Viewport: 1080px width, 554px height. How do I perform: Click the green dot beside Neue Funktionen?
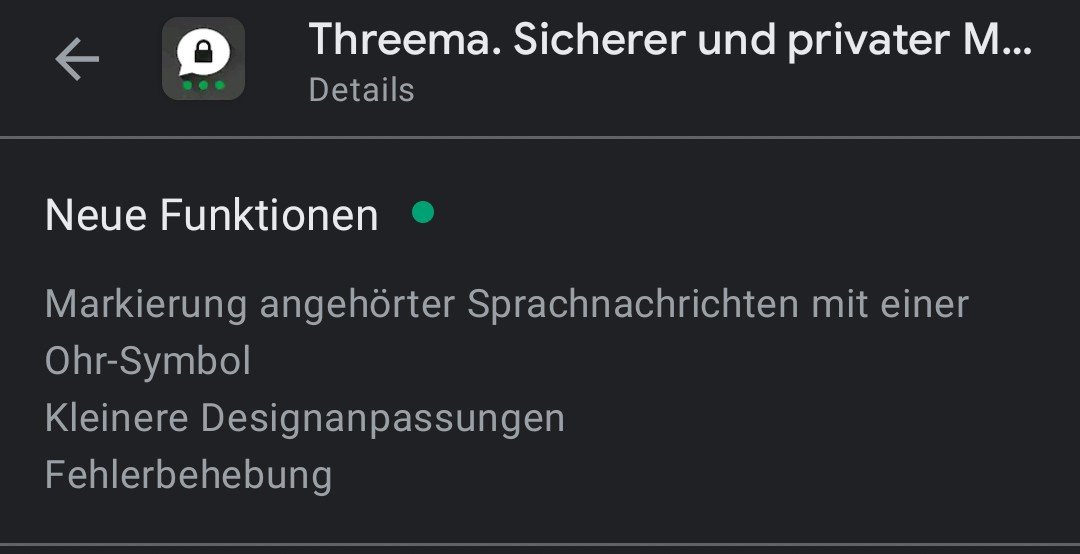[423, 212]
